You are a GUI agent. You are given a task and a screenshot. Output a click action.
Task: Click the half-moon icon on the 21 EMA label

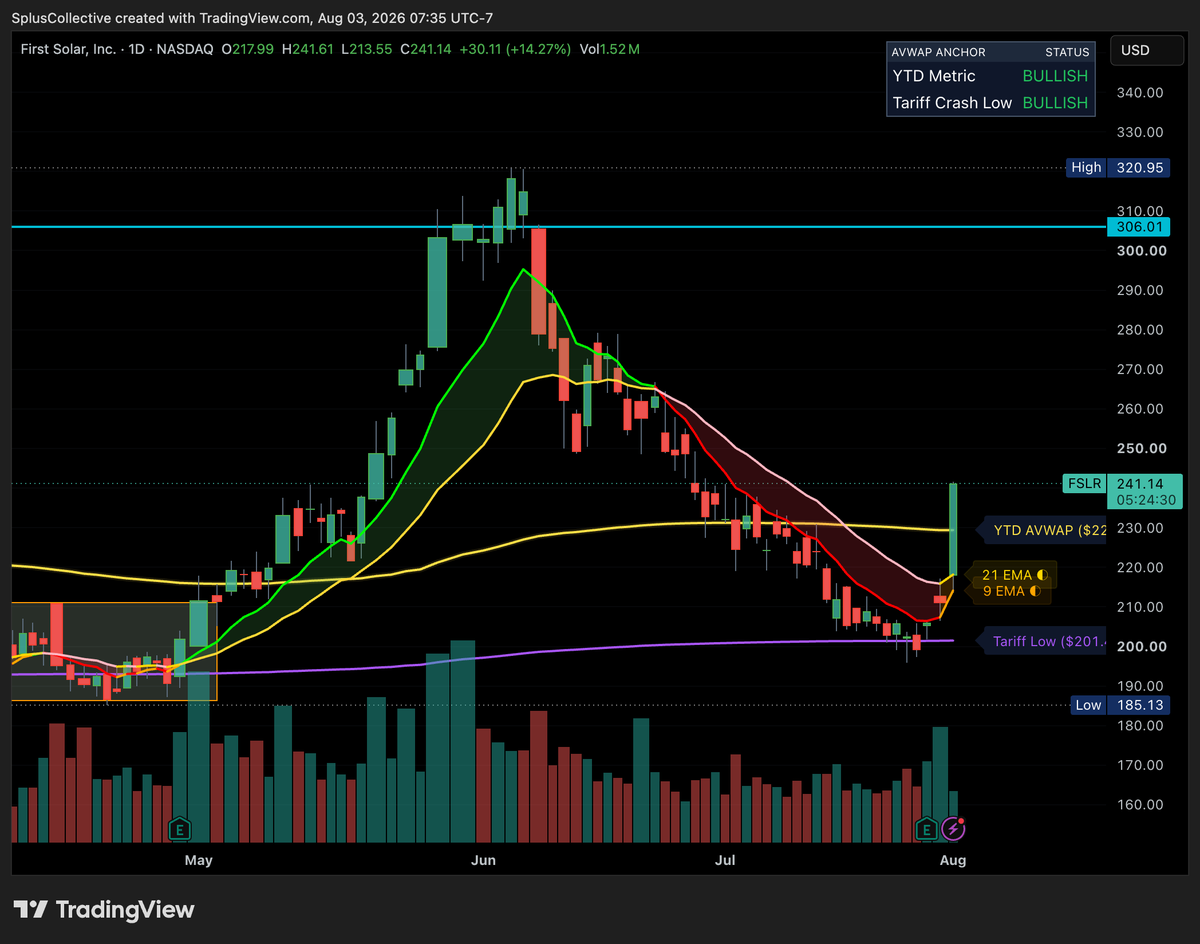click(1041, 574)
